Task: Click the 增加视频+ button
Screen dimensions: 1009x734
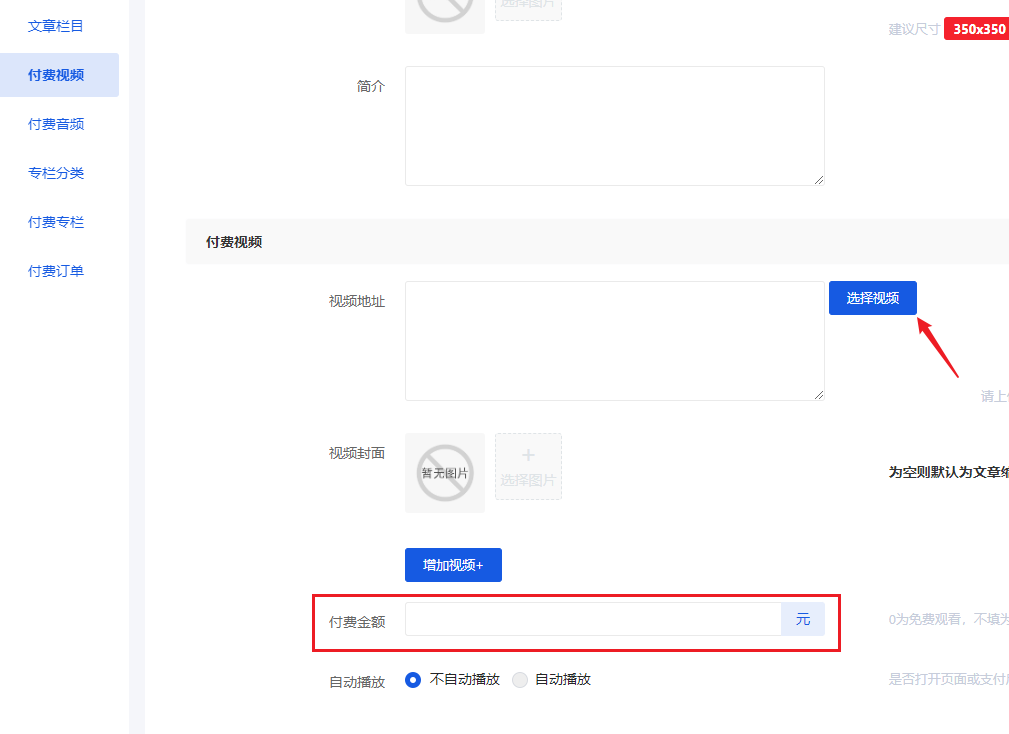Action: pos(452,564)
